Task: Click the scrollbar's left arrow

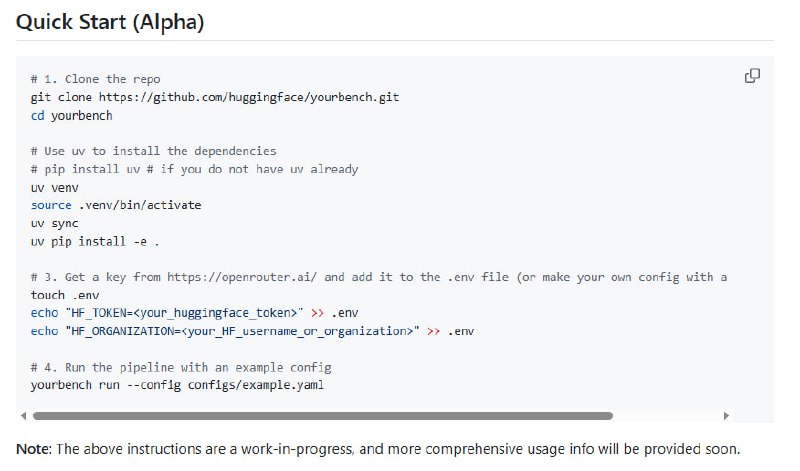Action: [22, 415]
